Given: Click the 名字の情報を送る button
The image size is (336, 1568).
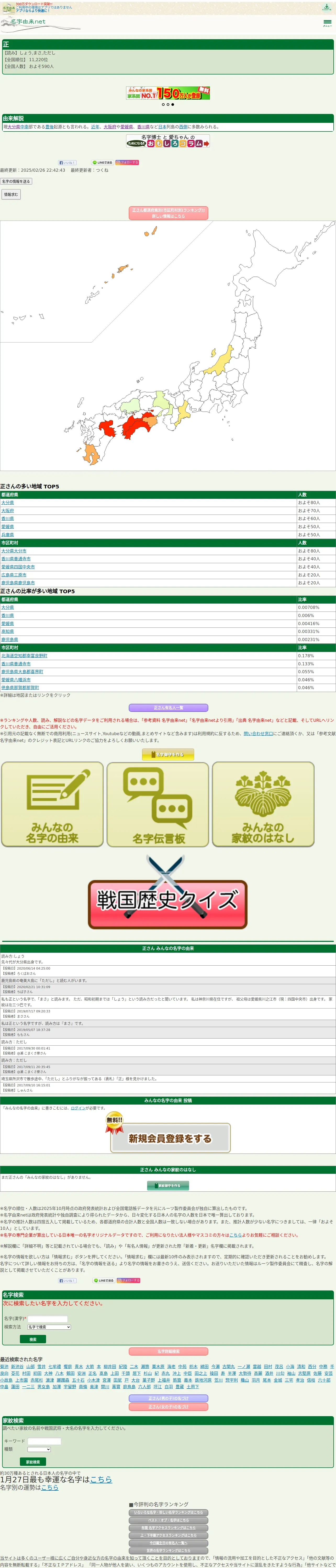Looking at the screenshot, I should click(16, 181).
